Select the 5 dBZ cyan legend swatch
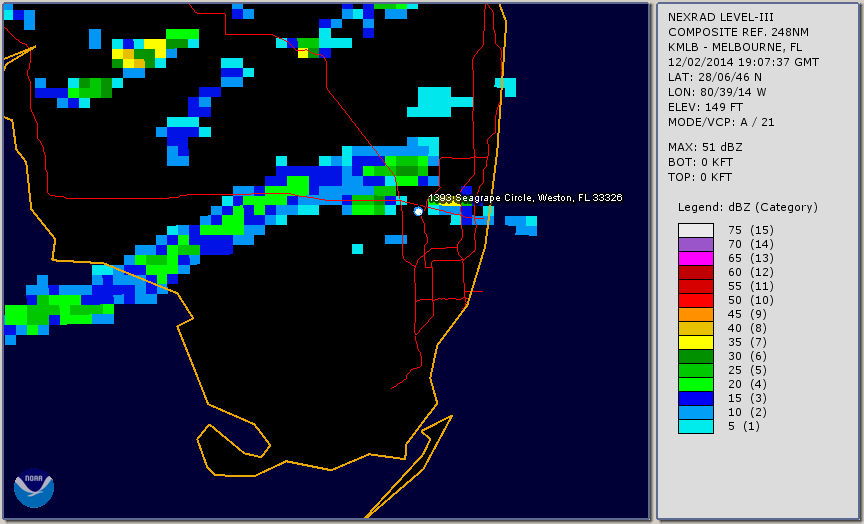 tap(696, 426)
